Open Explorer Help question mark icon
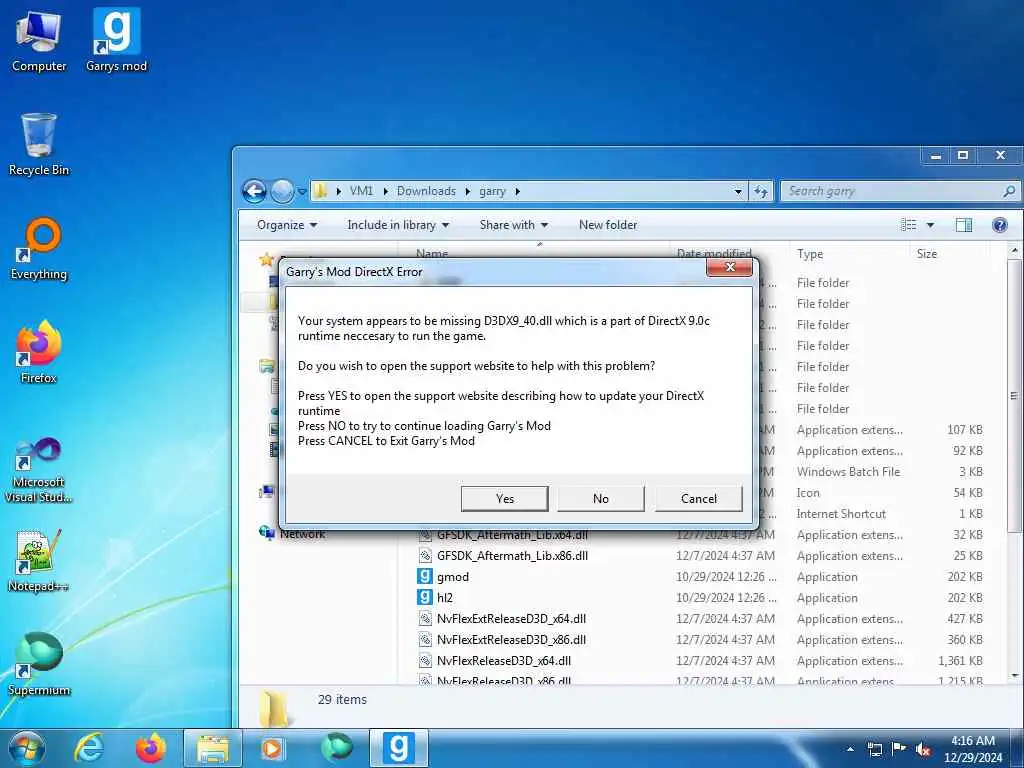1024x768 pixels. click(999, 225)
